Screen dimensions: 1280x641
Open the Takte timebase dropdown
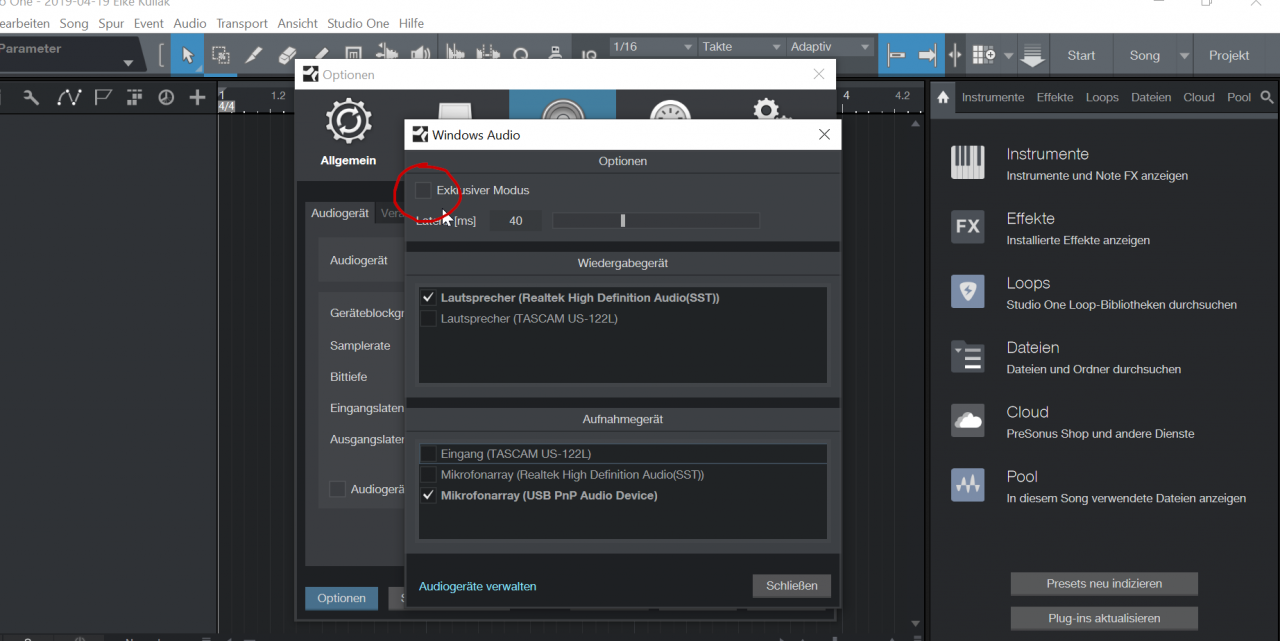741,47
